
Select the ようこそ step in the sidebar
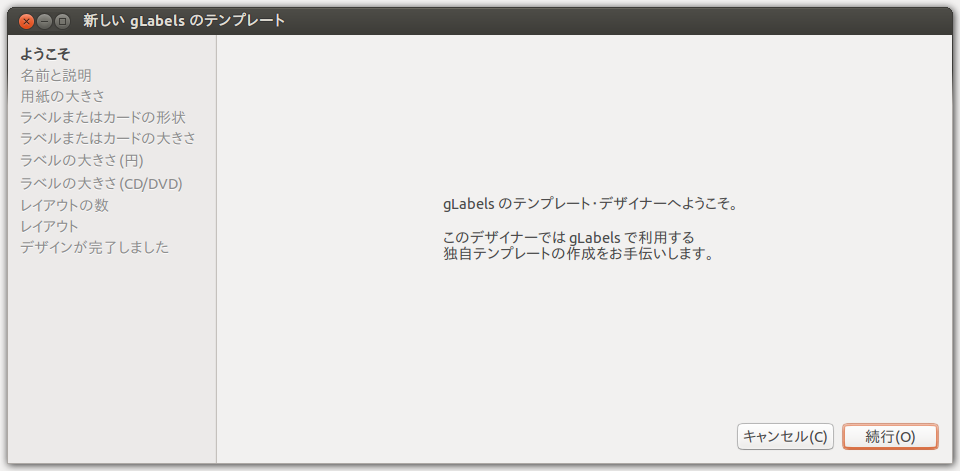pyautogui.click(x=45, y=54)
